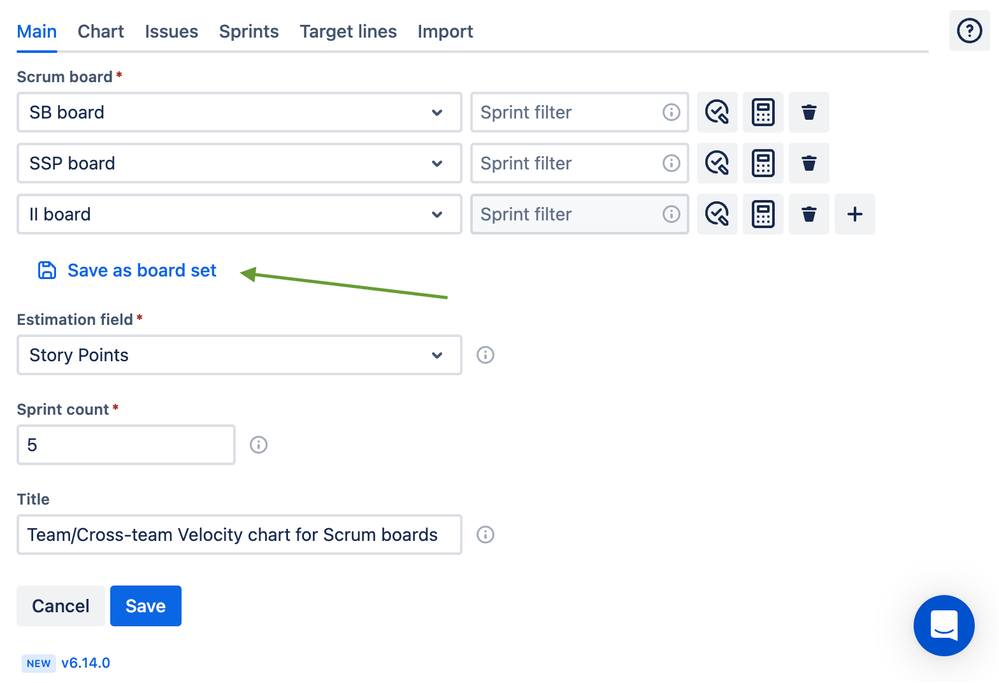Delete the SB board row
The height and width of the screenshot is (683, 999).
pyautogui.click(x=809, y=112)
